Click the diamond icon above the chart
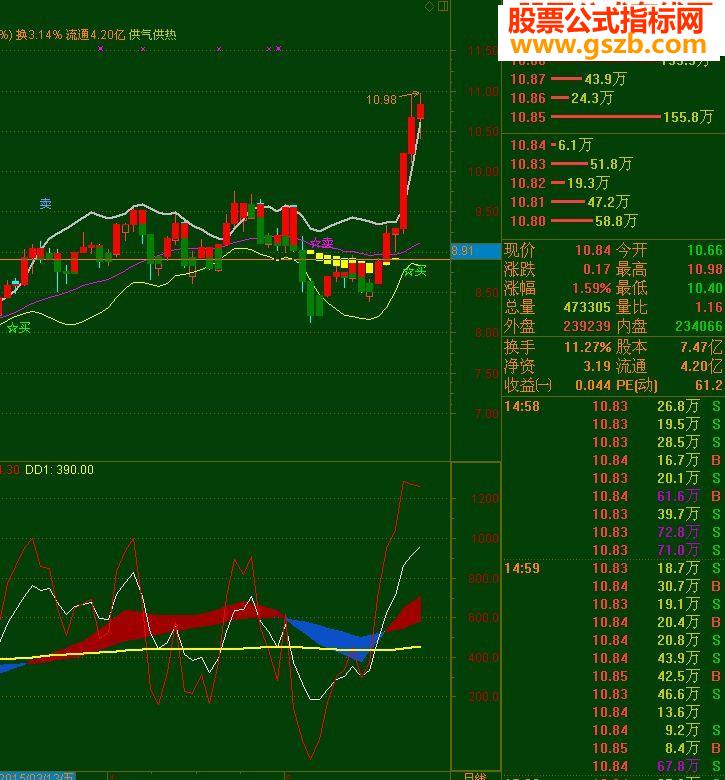 (429, 6)
